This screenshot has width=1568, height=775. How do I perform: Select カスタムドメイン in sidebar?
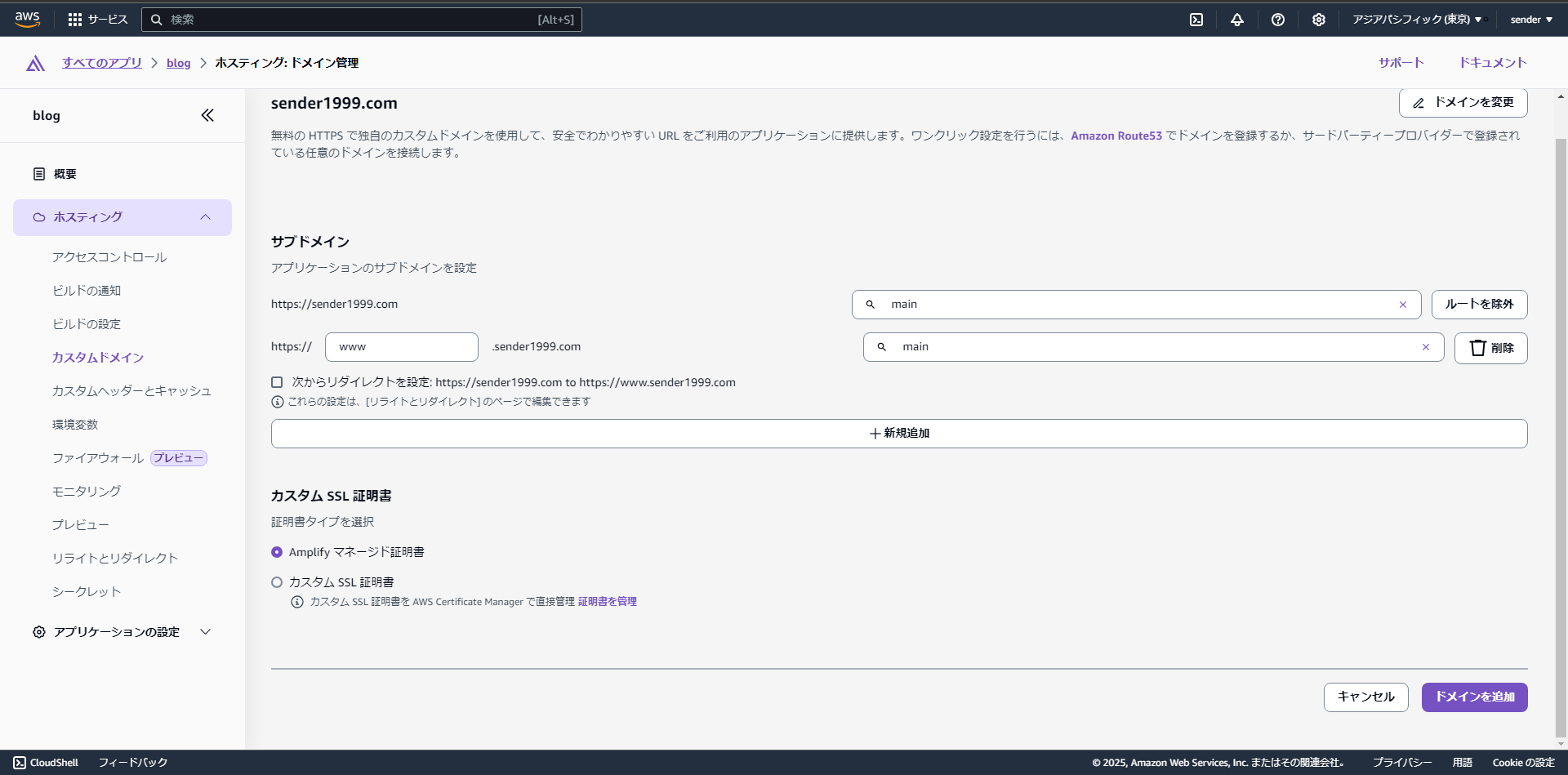coord(98,358)
